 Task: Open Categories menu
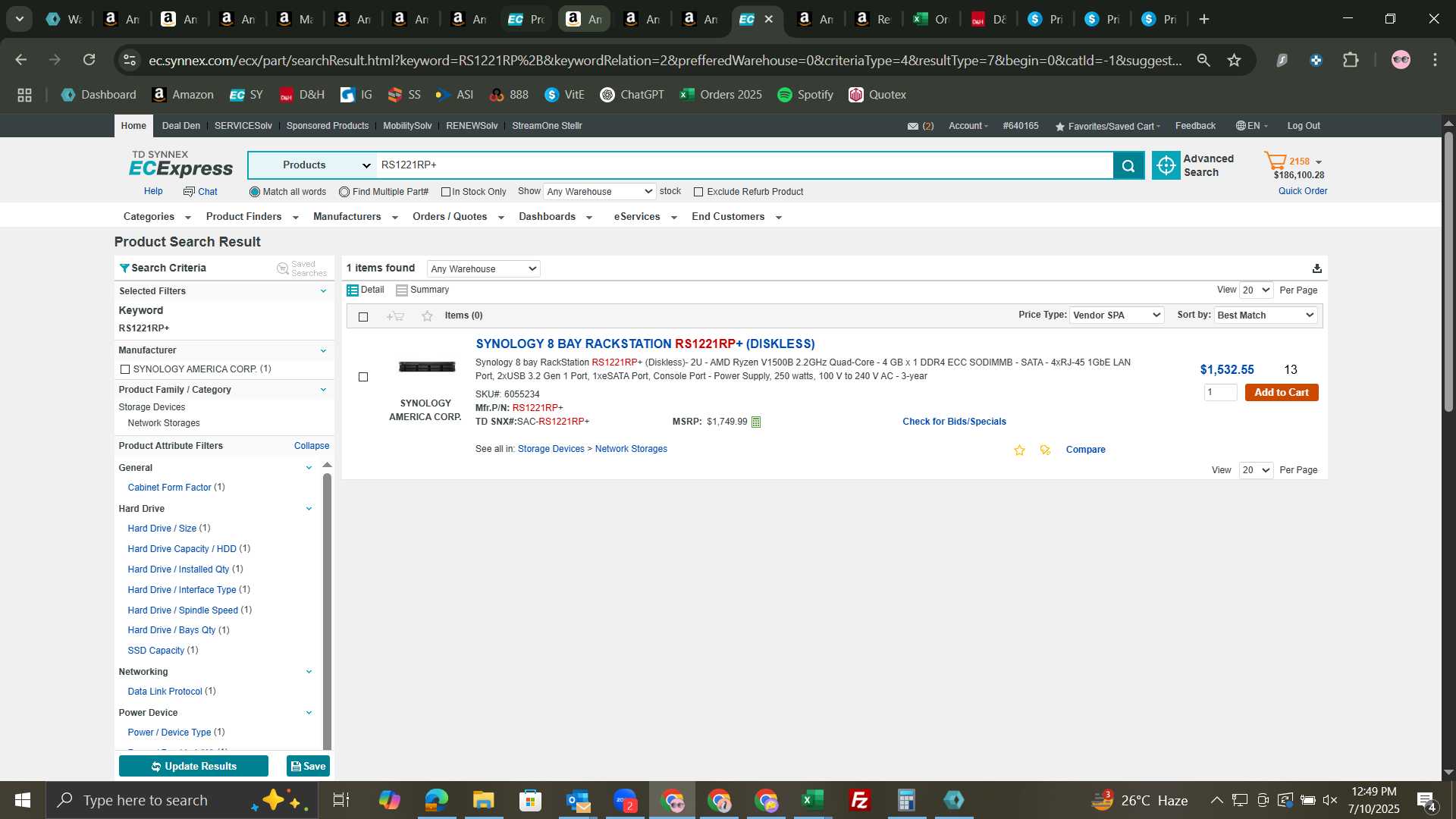156,217
